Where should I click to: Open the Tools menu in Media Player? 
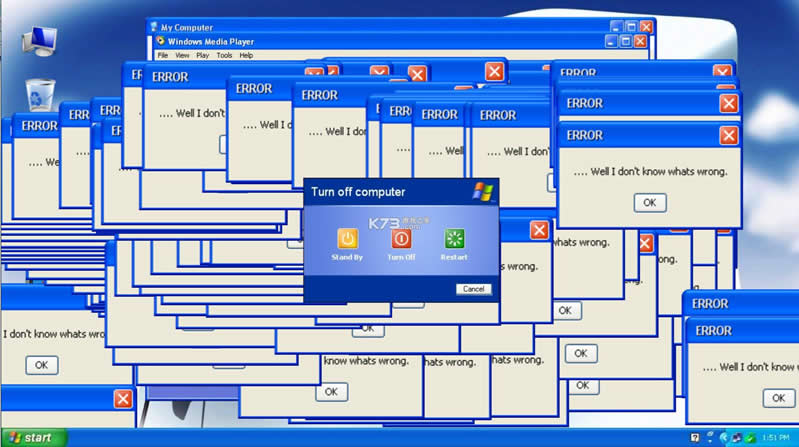coord(224,56)
